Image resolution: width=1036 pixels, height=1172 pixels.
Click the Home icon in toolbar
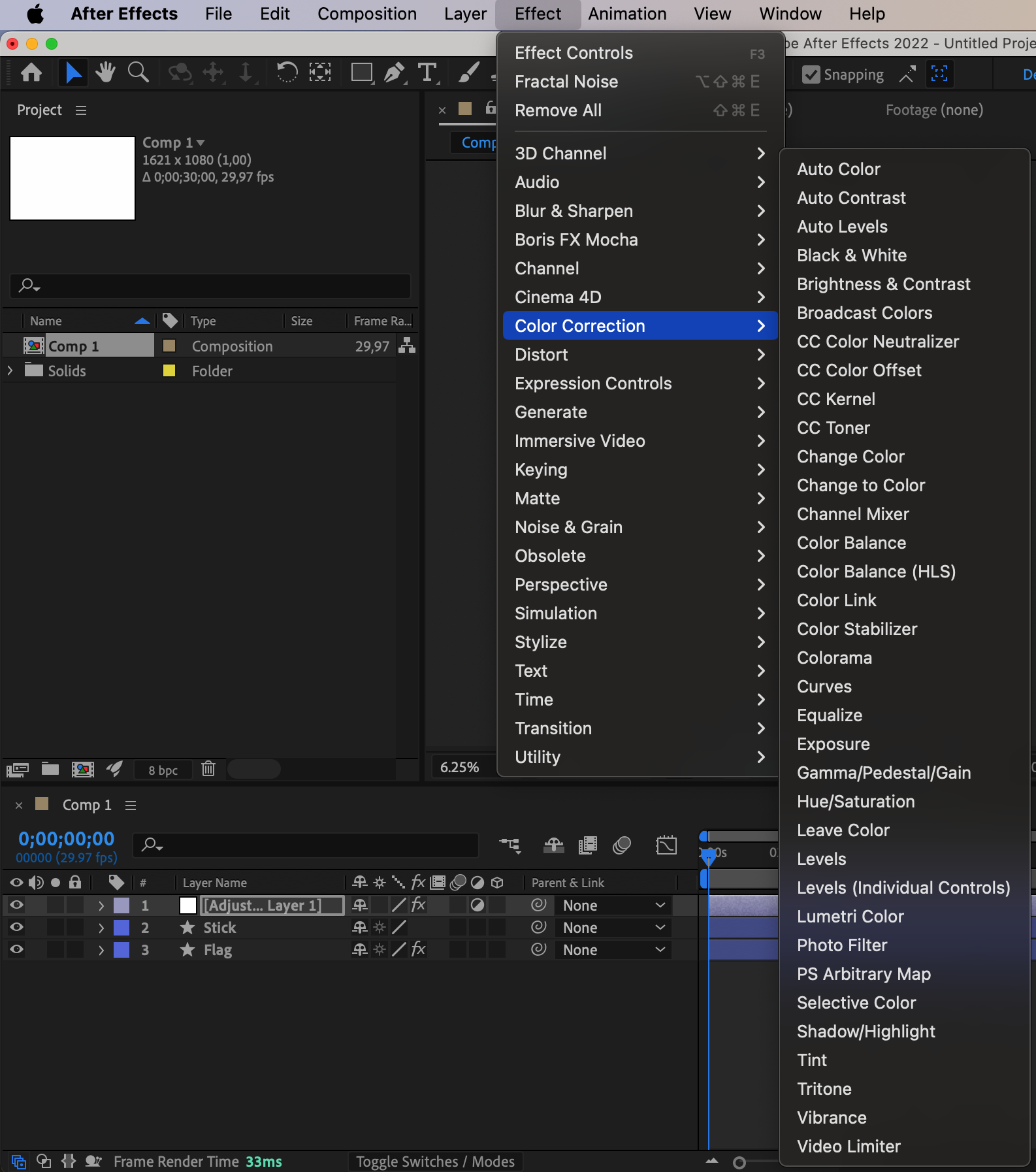pos(31,73)
